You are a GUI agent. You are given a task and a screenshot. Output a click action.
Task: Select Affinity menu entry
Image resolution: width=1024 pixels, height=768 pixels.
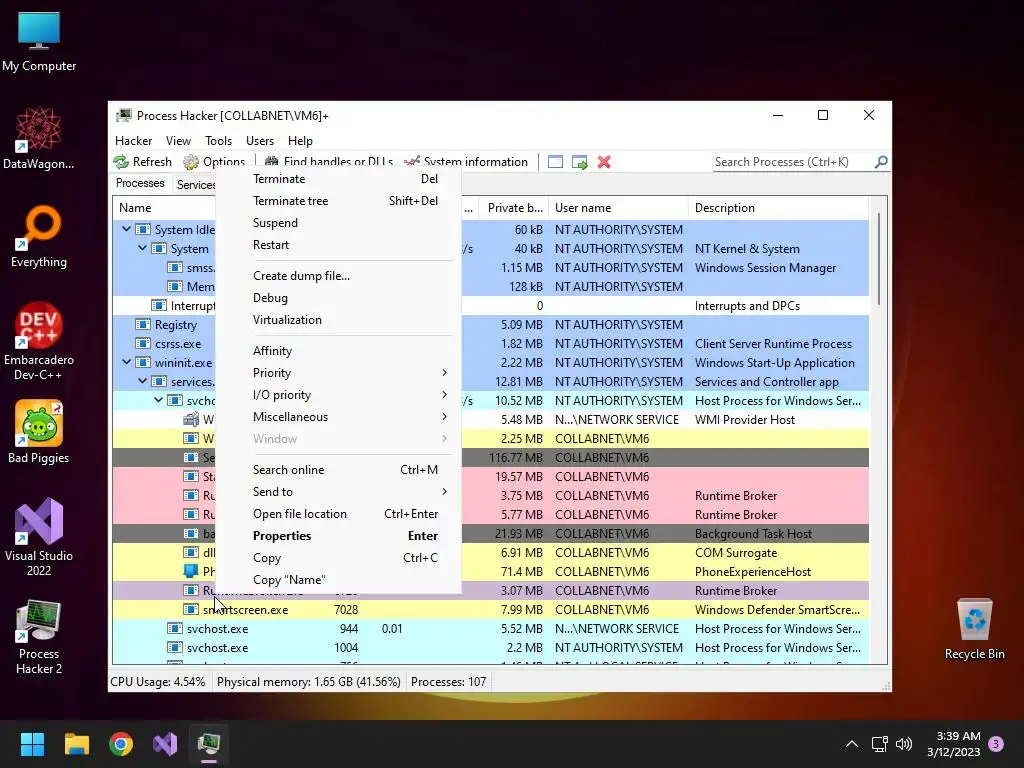pos(338,351)
